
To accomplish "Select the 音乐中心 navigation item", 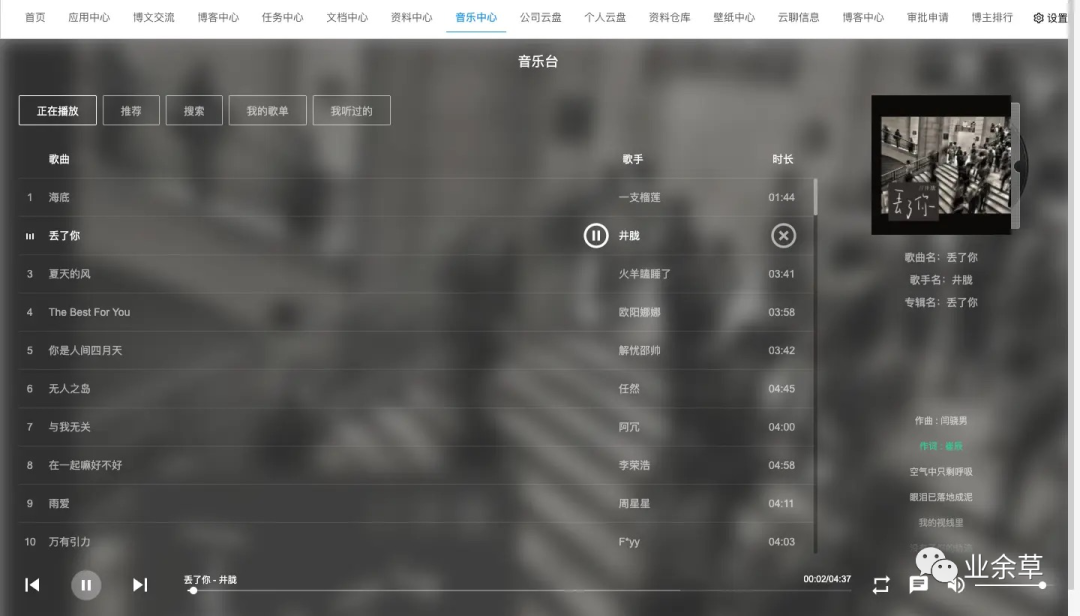I will [x=476, y=17].
